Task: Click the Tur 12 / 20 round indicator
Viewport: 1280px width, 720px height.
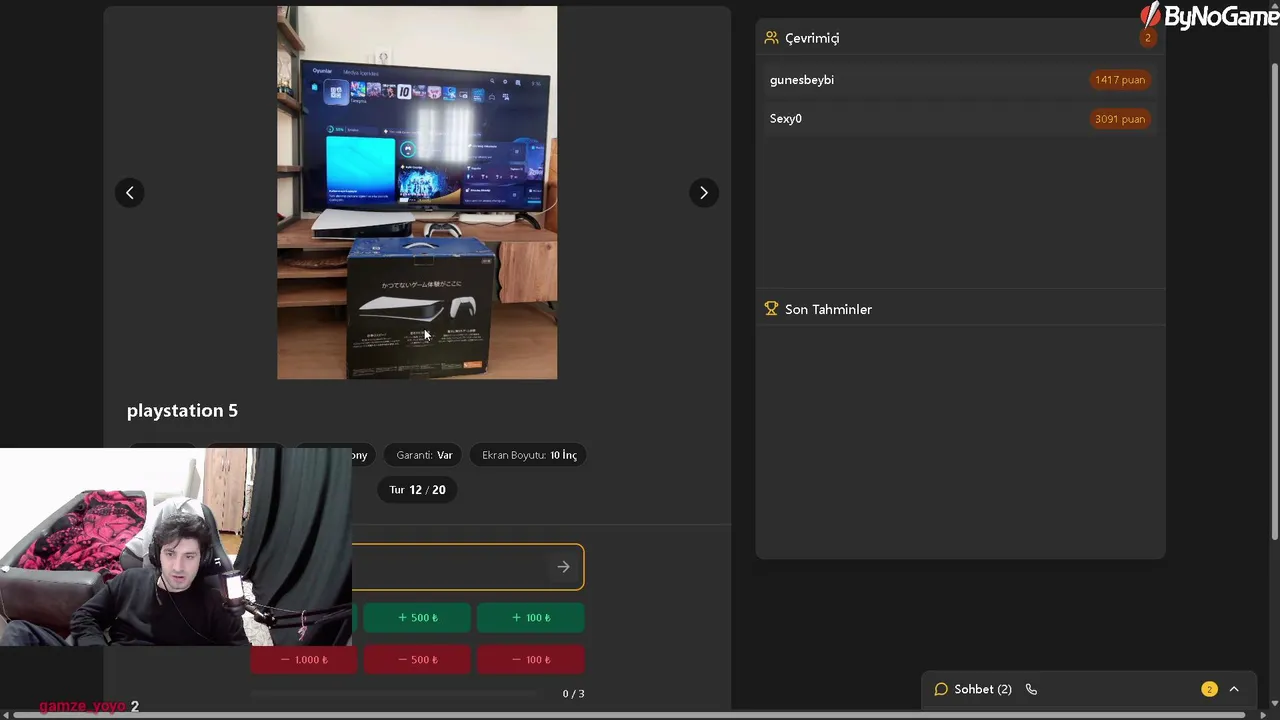Action: coord(417,490)
